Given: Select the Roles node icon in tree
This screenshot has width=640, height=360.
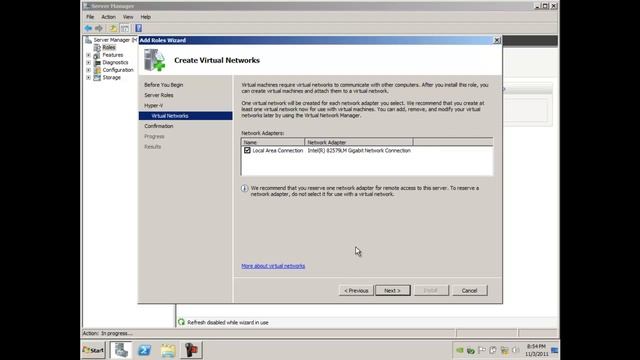Looking at the screenshot, I should pyautogui.click(x=97, y=47).
